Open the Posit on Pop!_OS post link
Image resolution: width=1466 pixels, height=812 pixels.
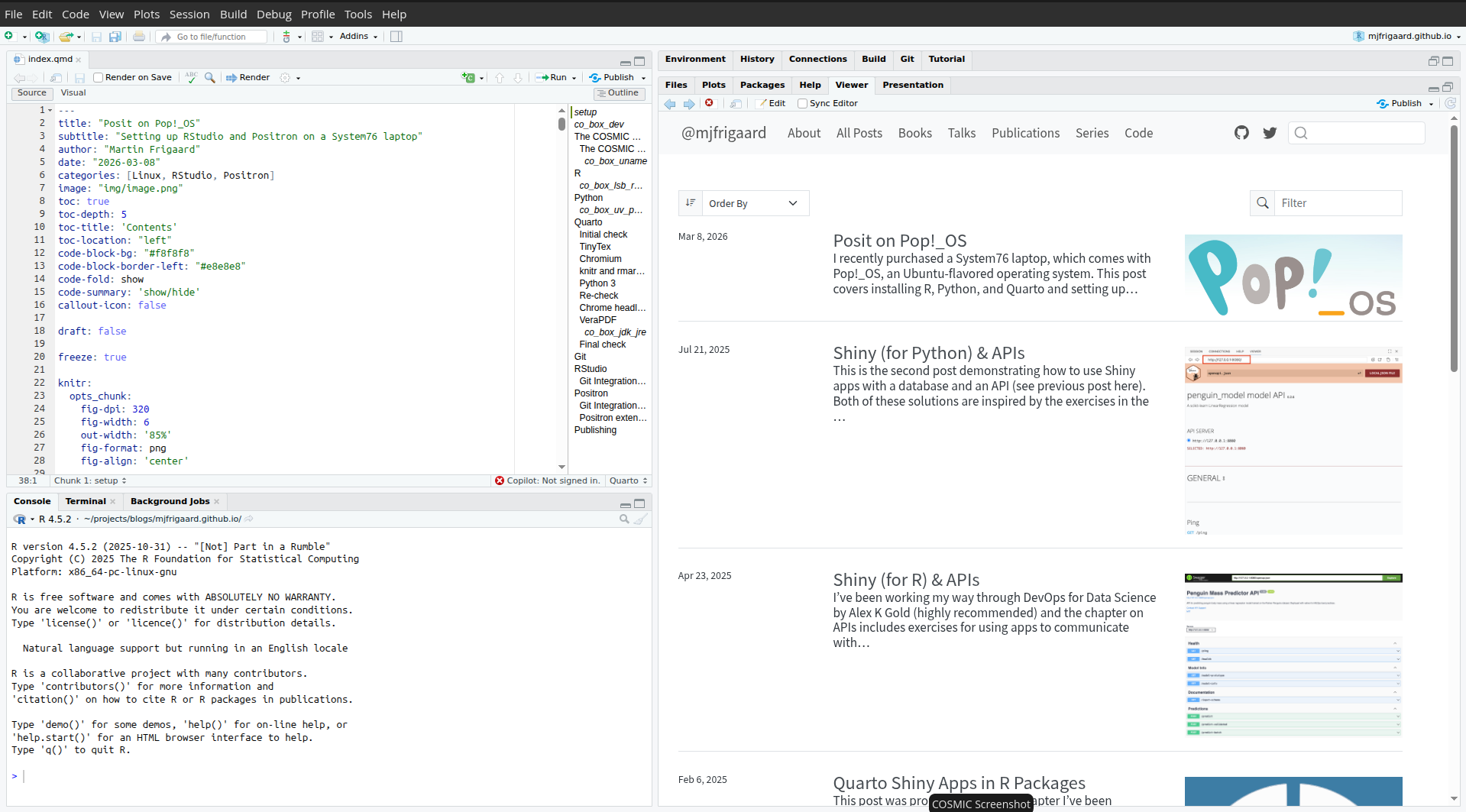[x=899, y=241]
